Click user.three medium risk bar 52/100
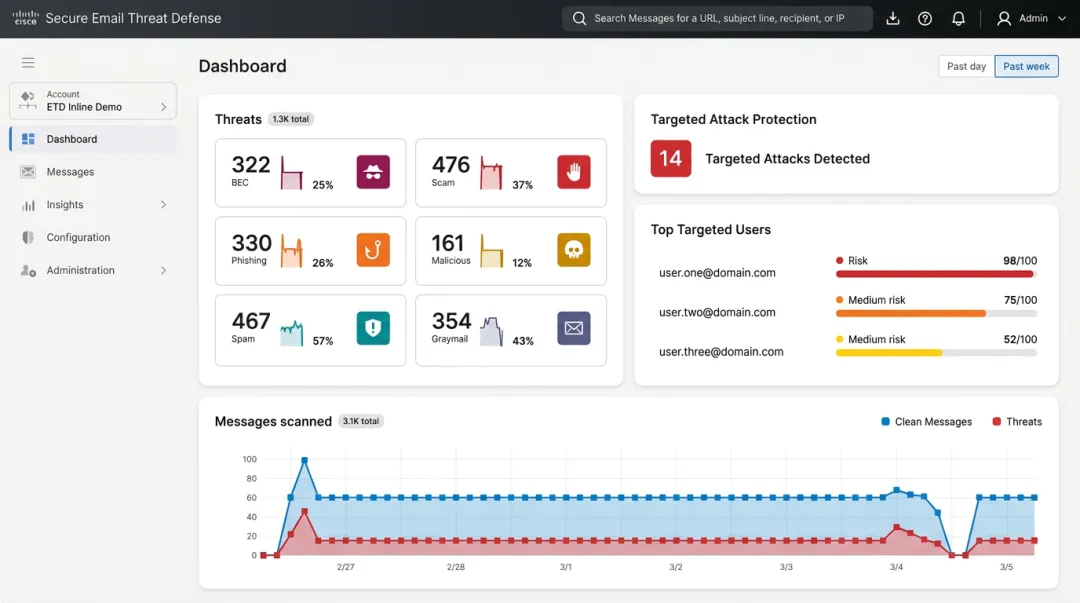 [x=936, y=353]
